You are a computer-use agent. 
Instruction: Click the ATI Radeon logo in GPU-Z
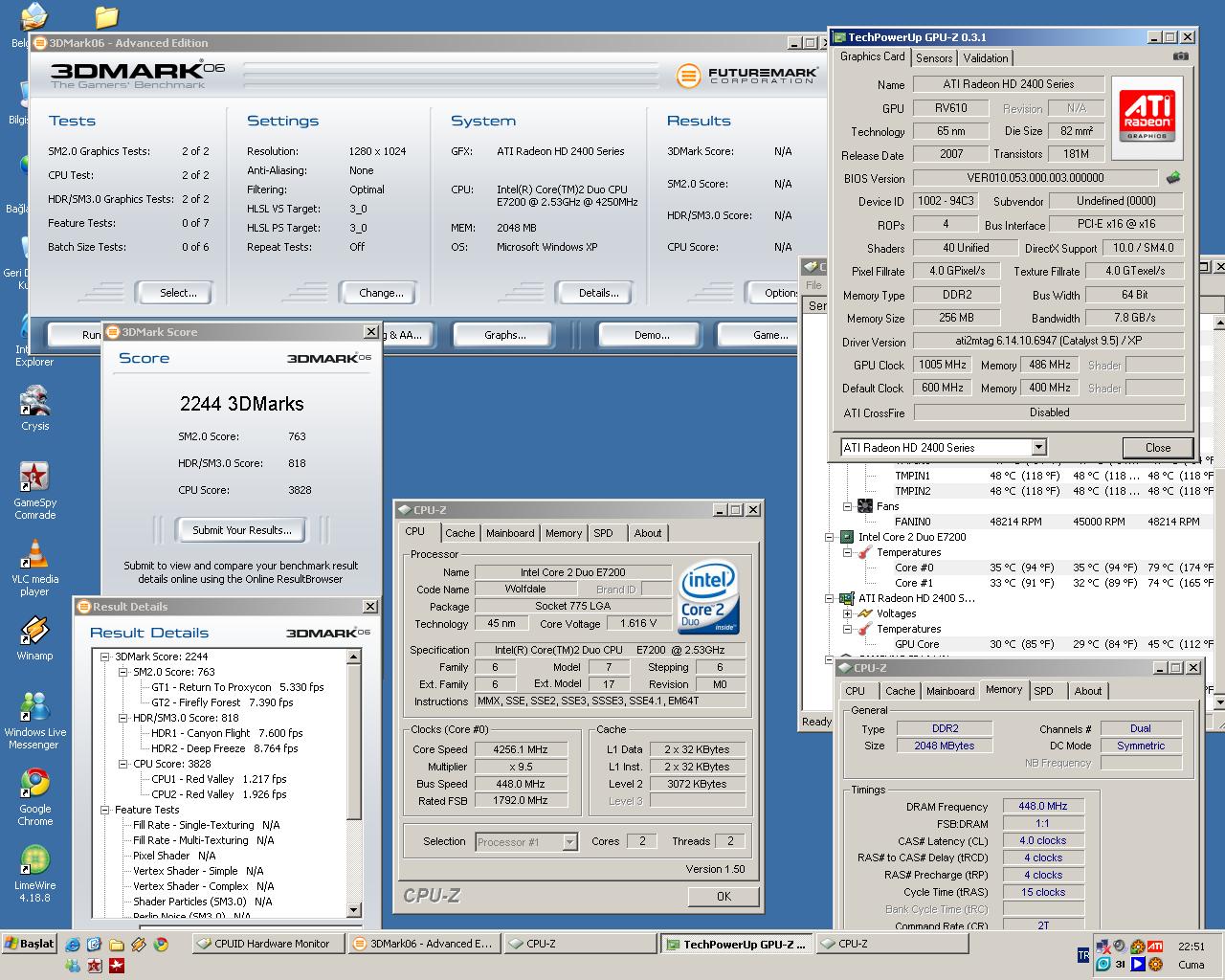(x=1147, y=116)
